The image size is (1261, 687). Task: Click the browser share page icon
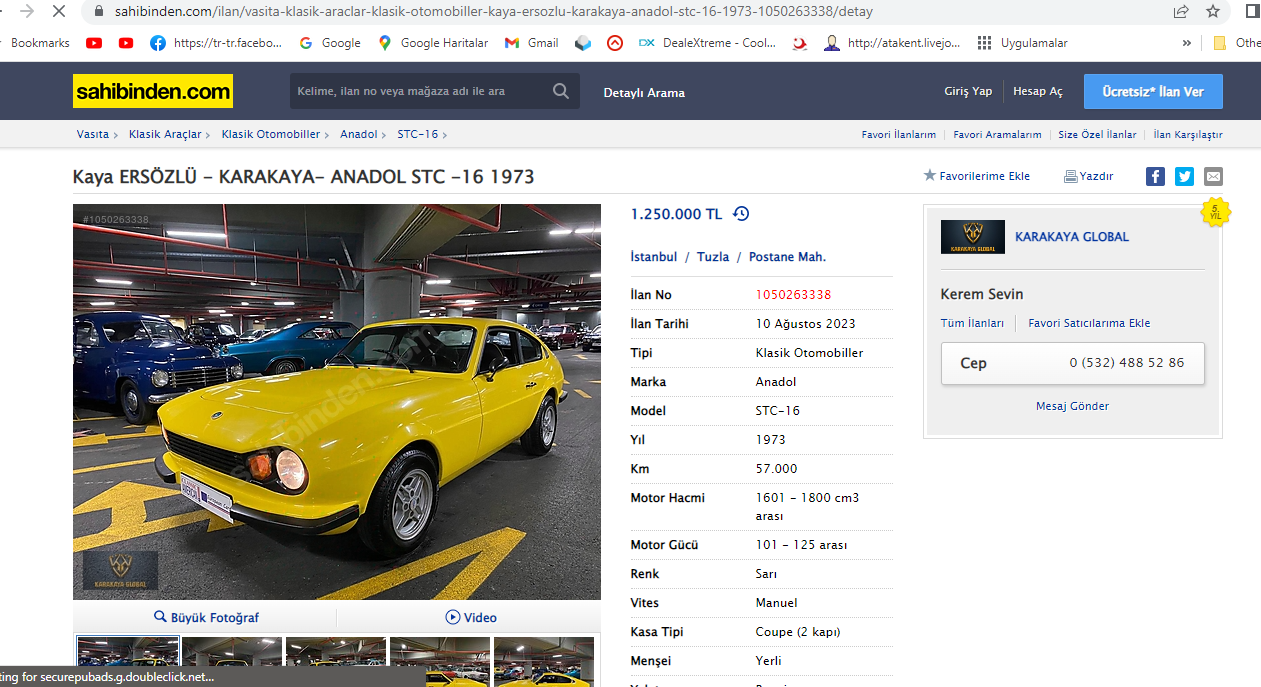(x=1181, y=12)
